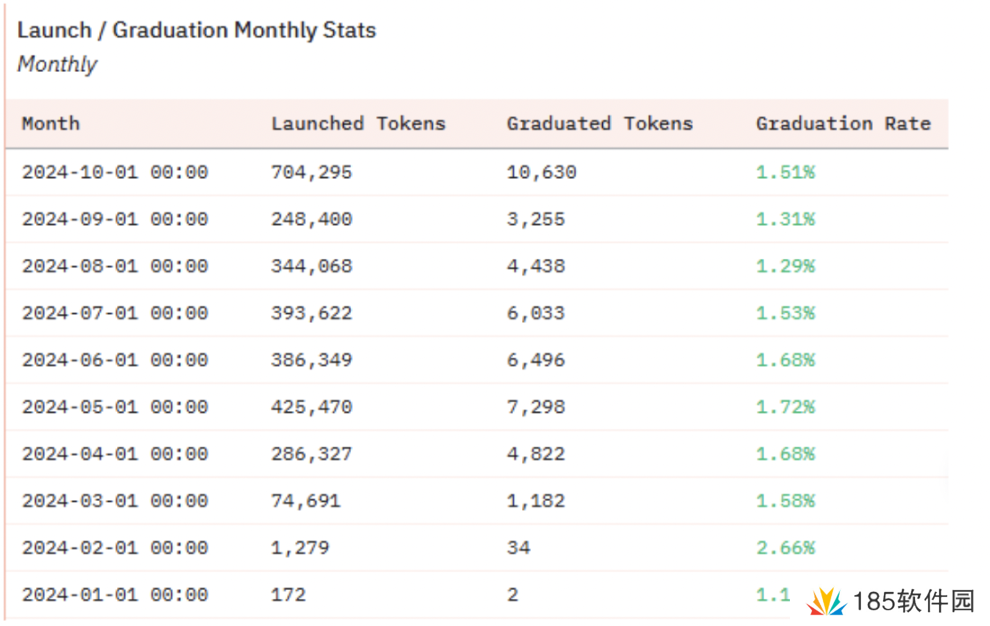Click the 1.51% graduation rate value

click(785, 172)
